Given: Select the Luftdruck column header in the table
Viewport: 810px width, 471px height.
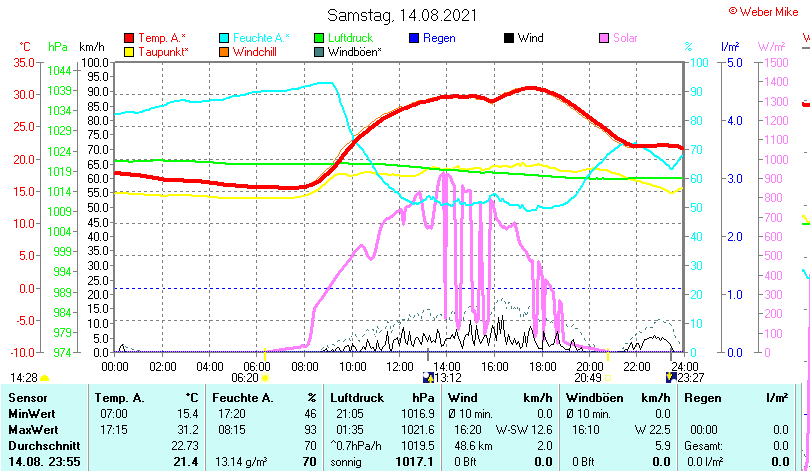Looking at the screenshot, I should [355, 398].
